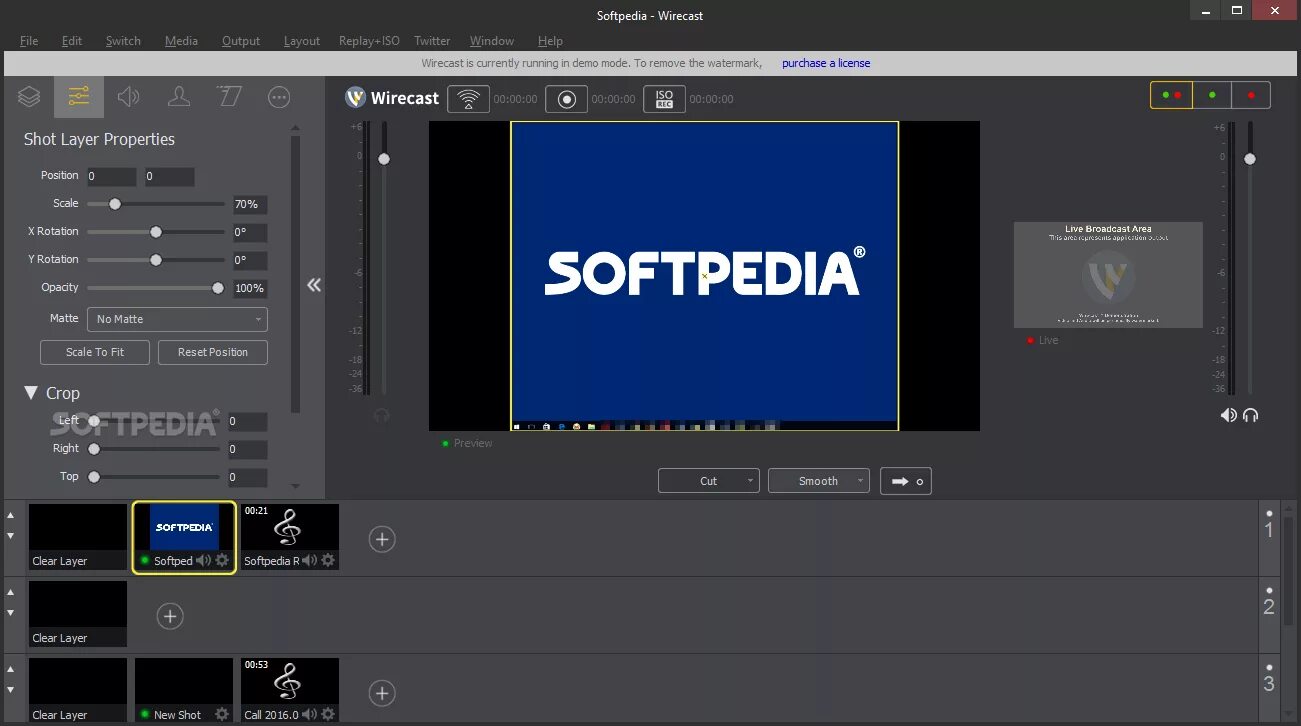Click the Opacity slider handle
1301x726 pixels.
218,288
